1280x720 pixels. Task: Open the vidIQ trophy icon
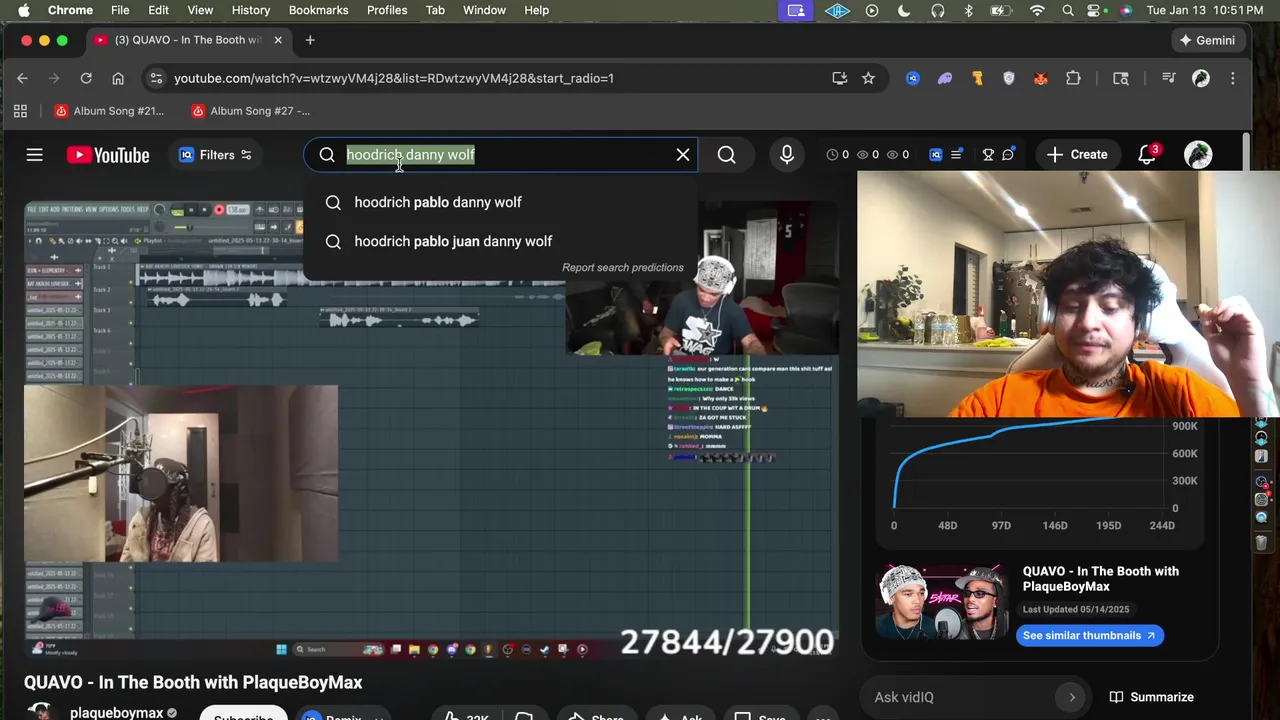pyautogui.click(x=988, y=155)
